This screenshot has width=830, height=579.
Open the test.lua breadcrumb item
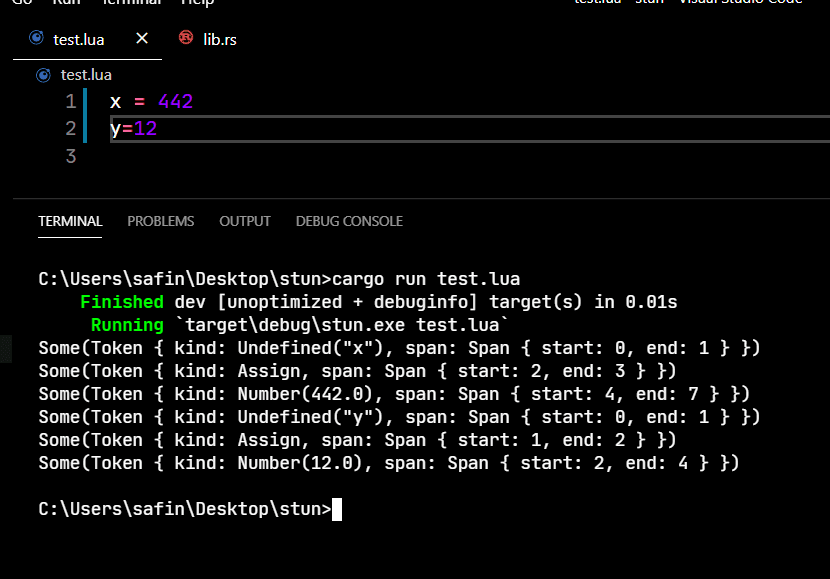tap(86, 75)
